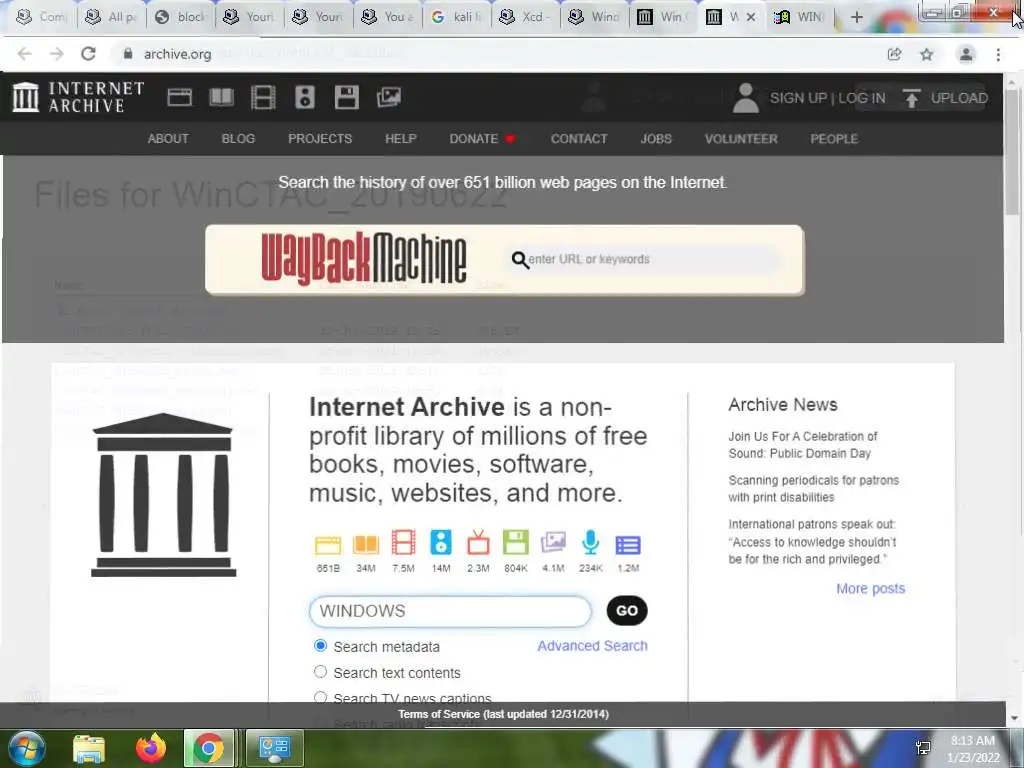The image size is (1024, 768).
Task: Click the Internet Archive logo
Action: point(78,97)
